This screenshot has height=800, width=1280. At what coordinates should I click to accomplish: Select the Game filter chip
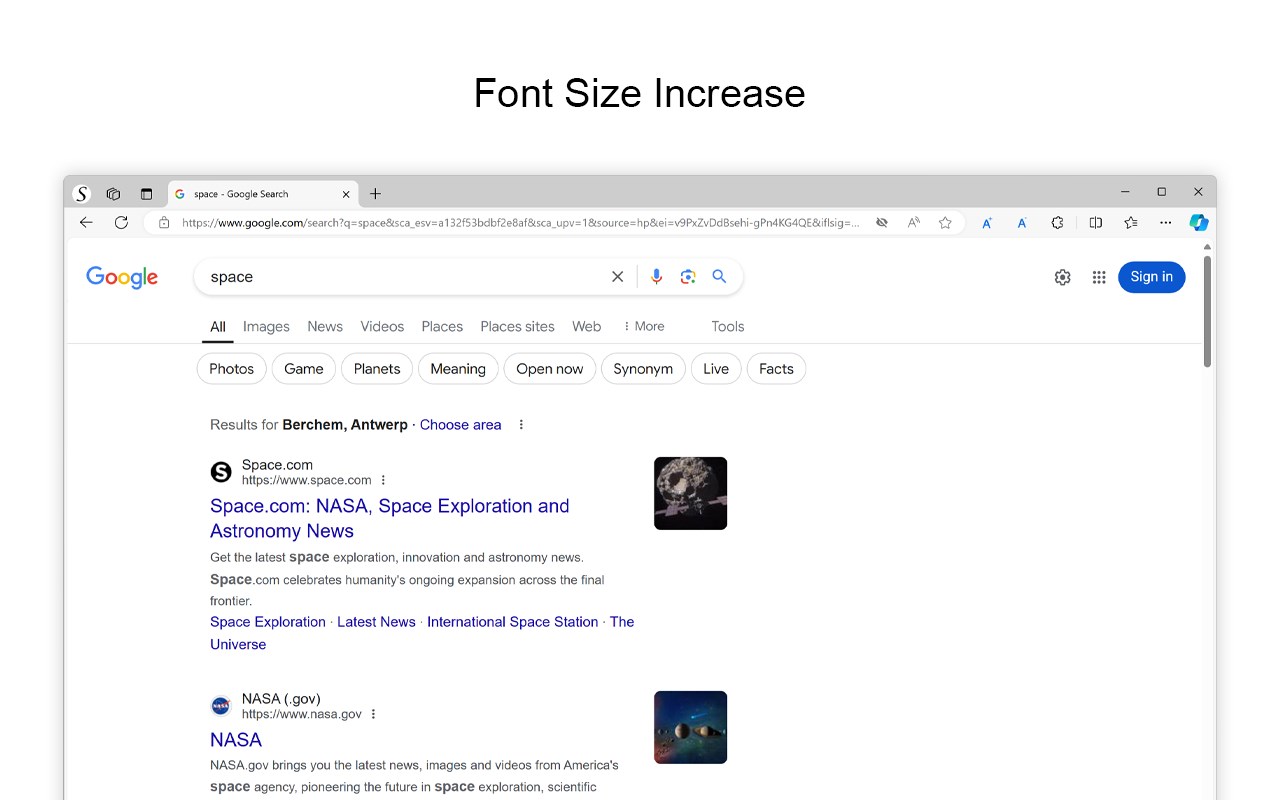(x=304, y=369)
